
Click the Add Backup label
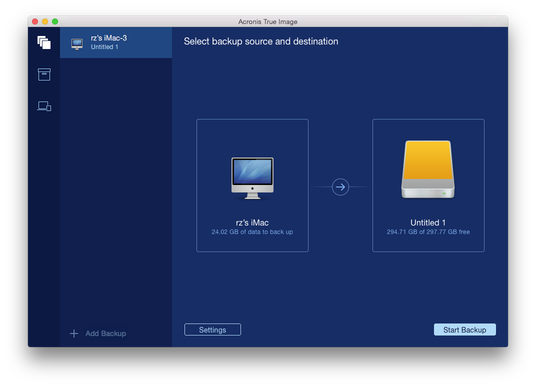tap(106, 333)
